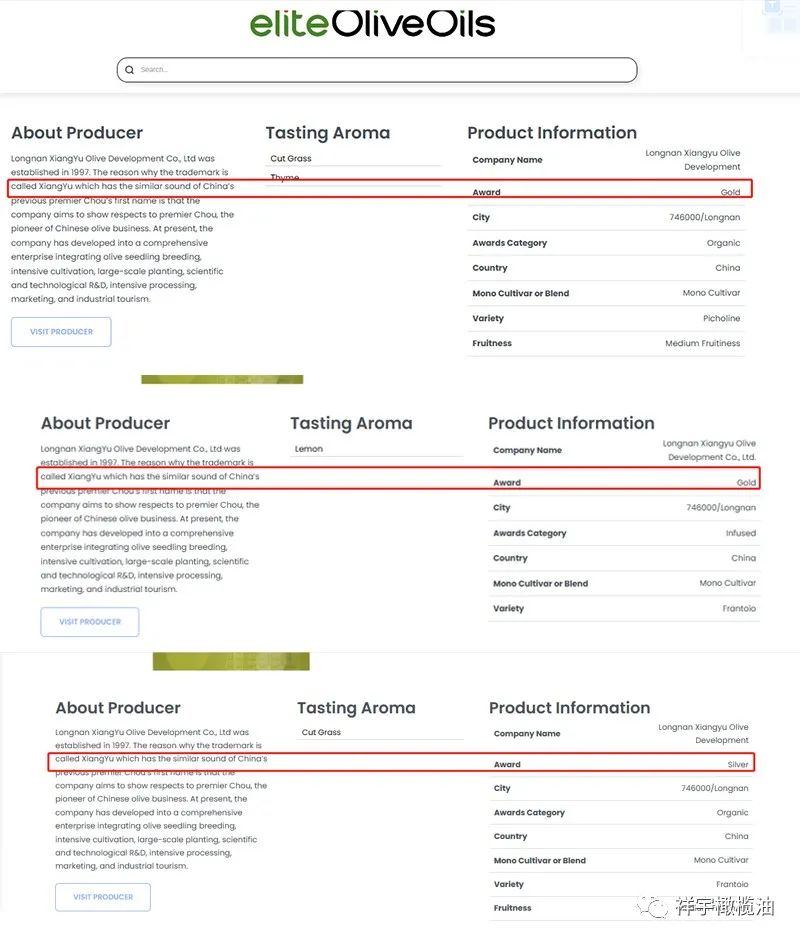Click second Visit Producer button
This screenshot has width=800, height=941.
pyautogui.click(x=90, y=622)
